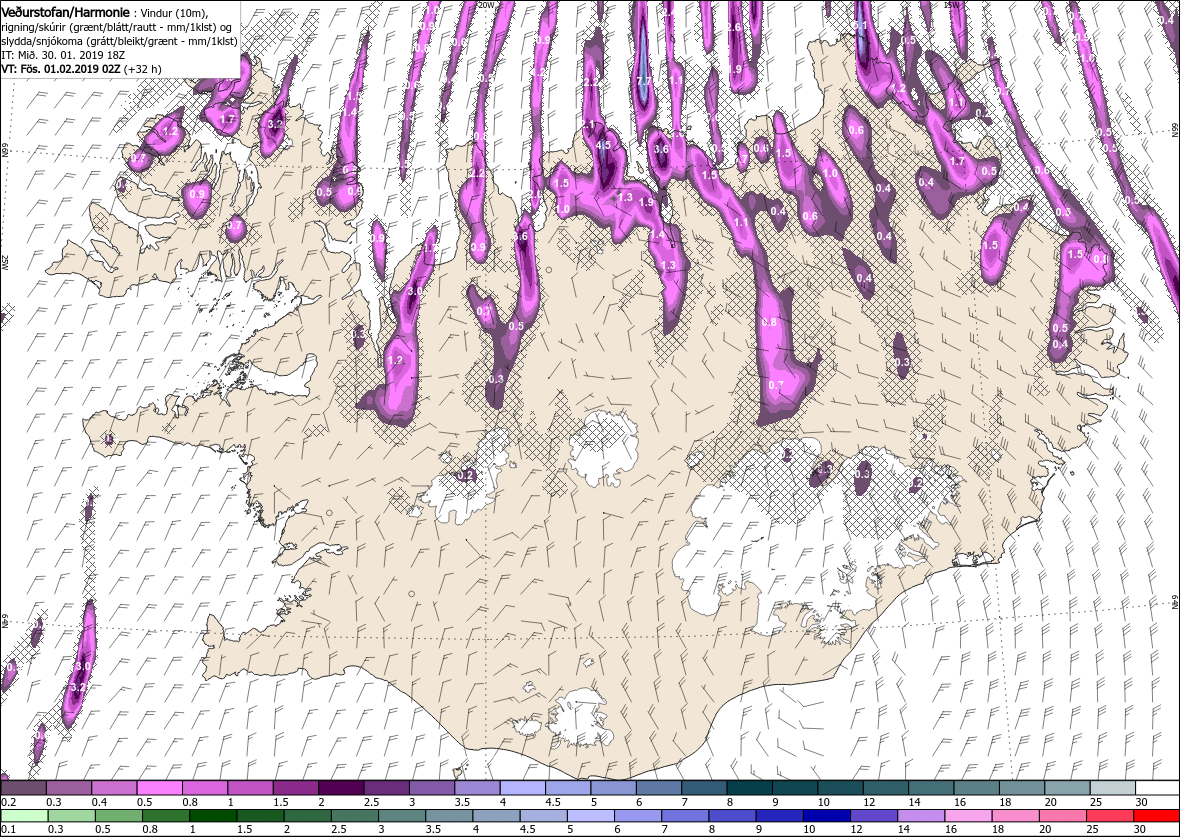Pick lower legend swatch starting at 2

click(x=307, y=816)
